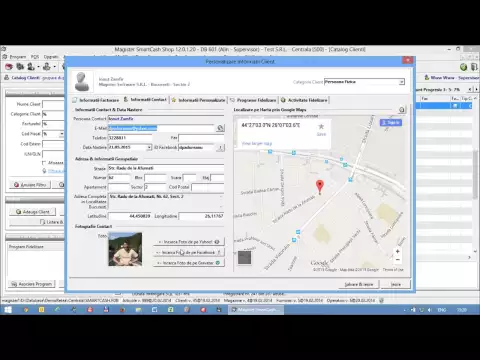Click the Salvare & Iesire button
This screenshot has height=360, width=480.
tap(359, 284)
